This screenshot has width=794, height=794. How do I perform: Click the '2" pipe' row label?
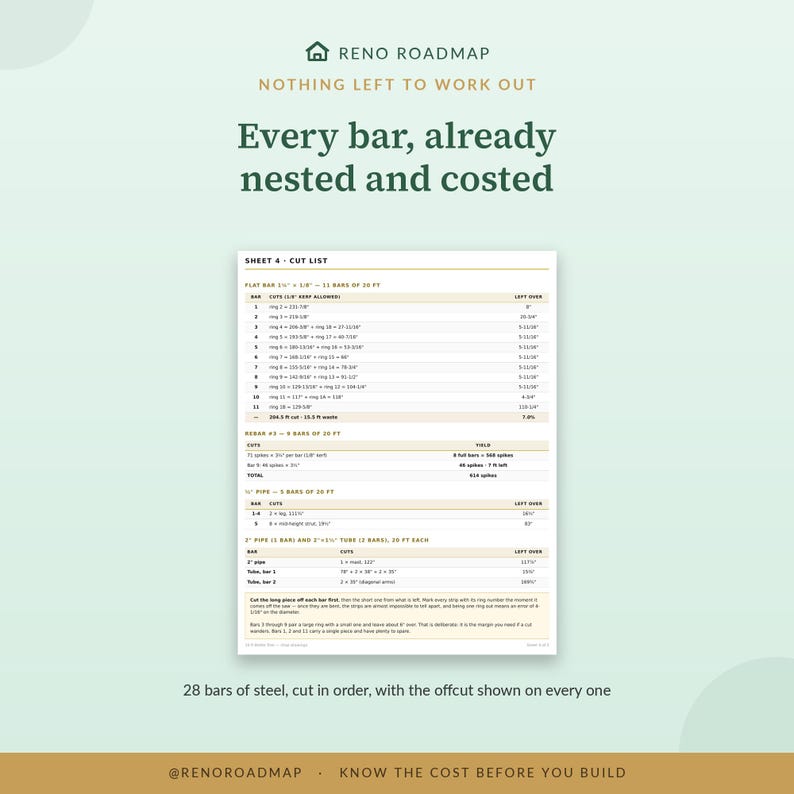pos(256,562)
